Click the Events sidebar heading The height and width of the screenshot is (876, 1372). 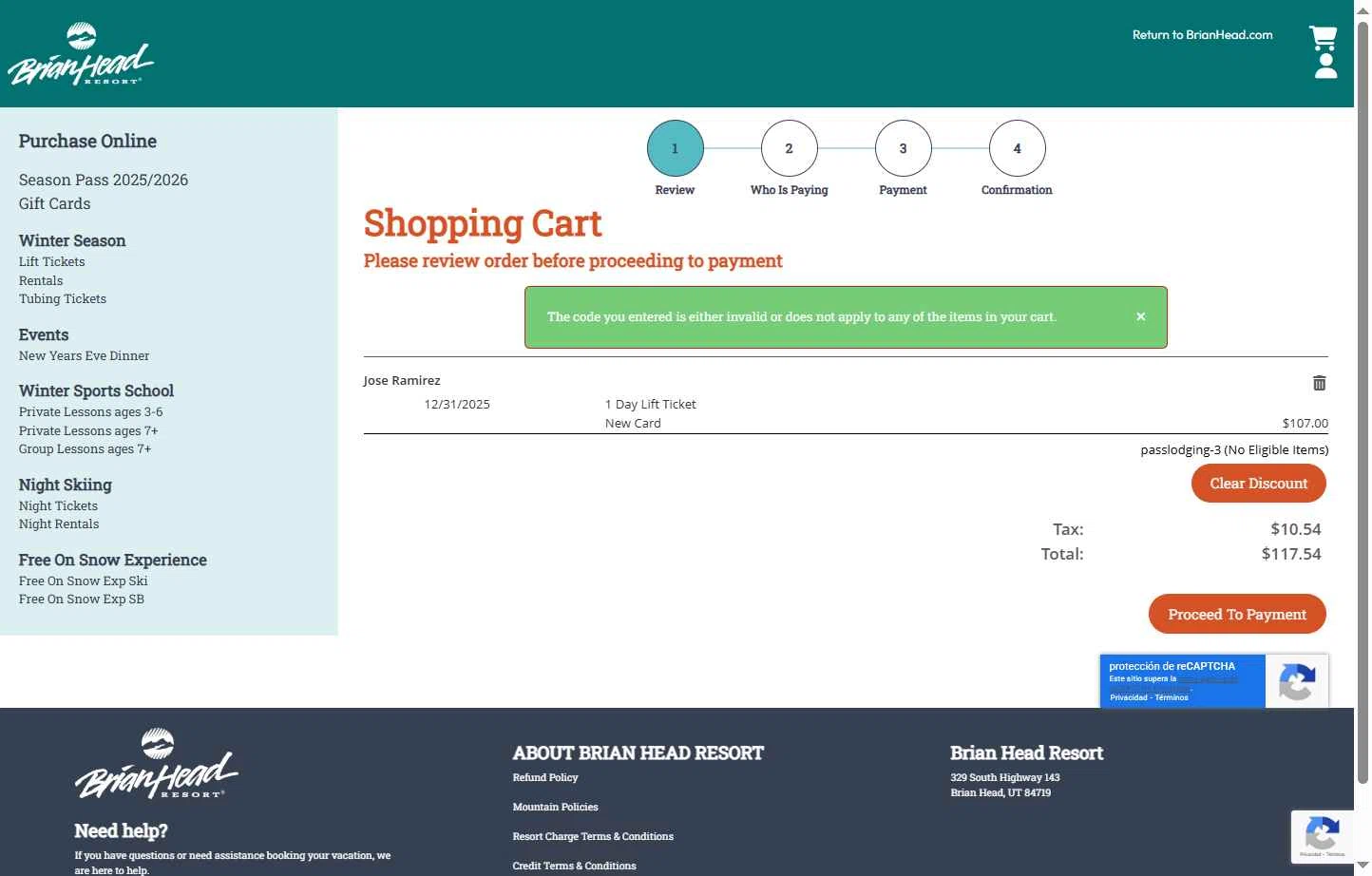click(44, 334)
